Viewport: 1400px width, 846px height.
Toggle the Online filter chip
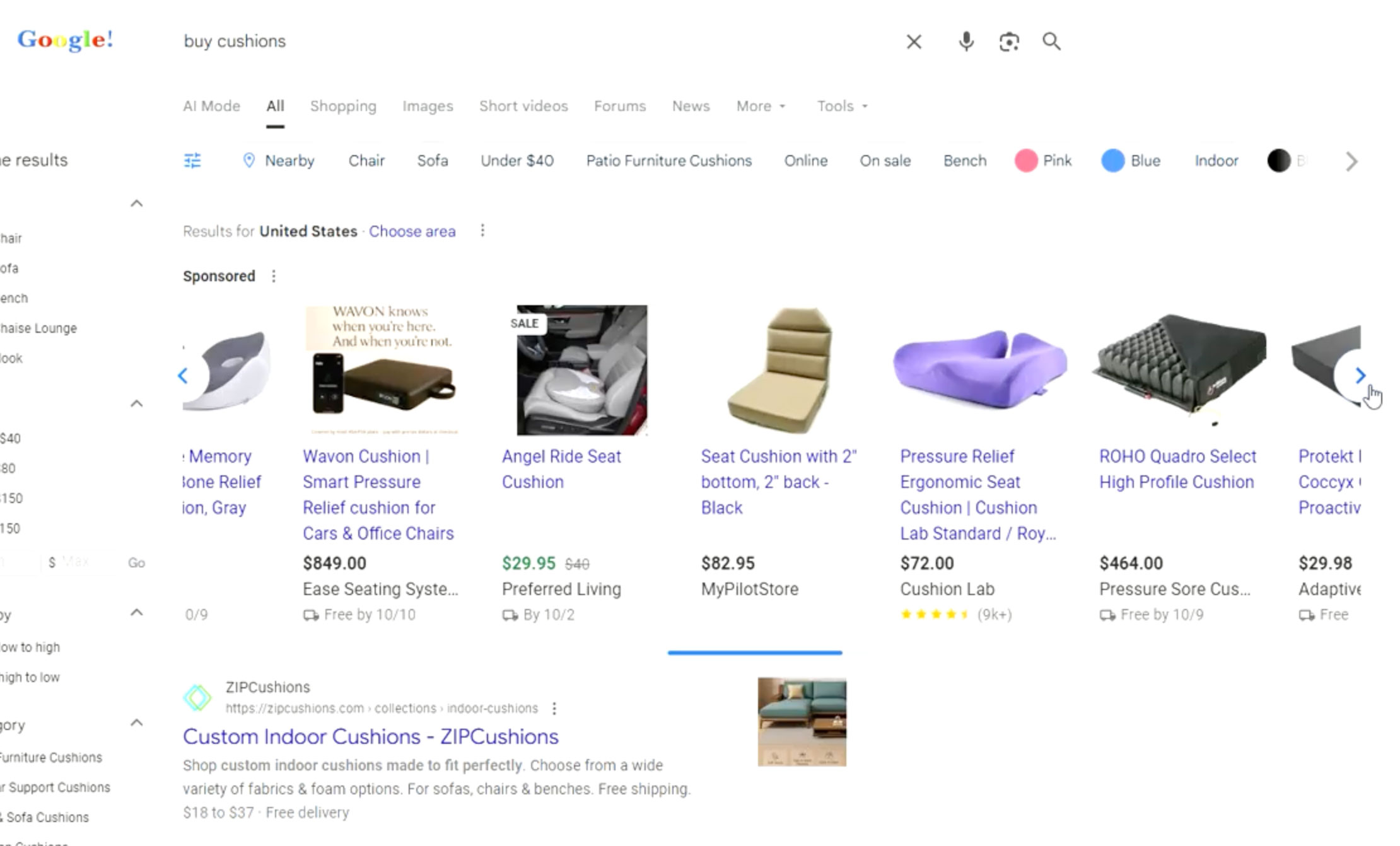click(805, 161)
